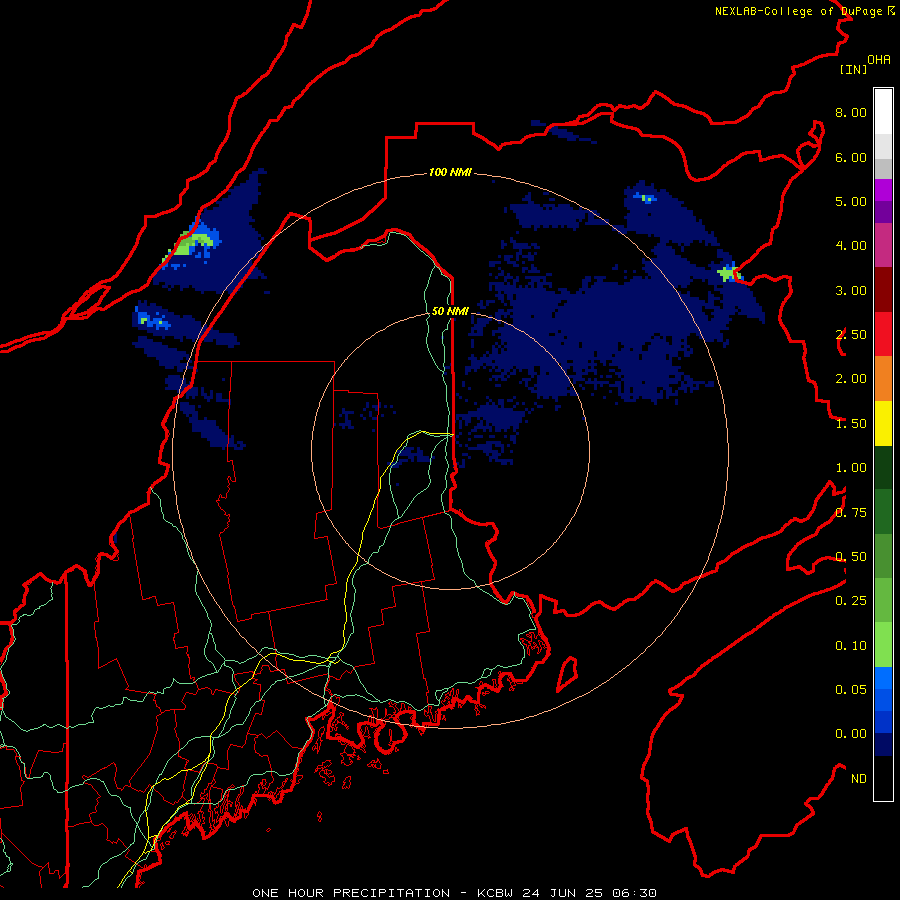Click the 3.00 legend value

[x=851, y=290]
